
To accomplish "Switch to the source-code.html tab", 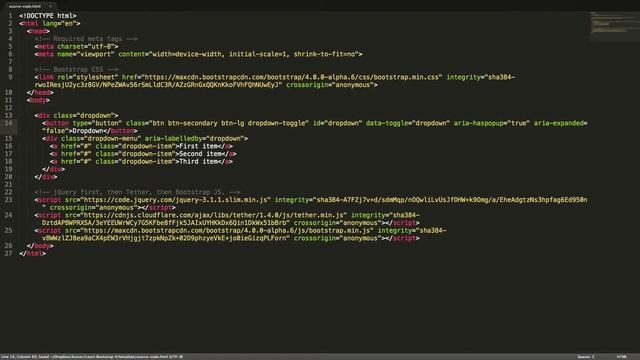I will [25, 6].
